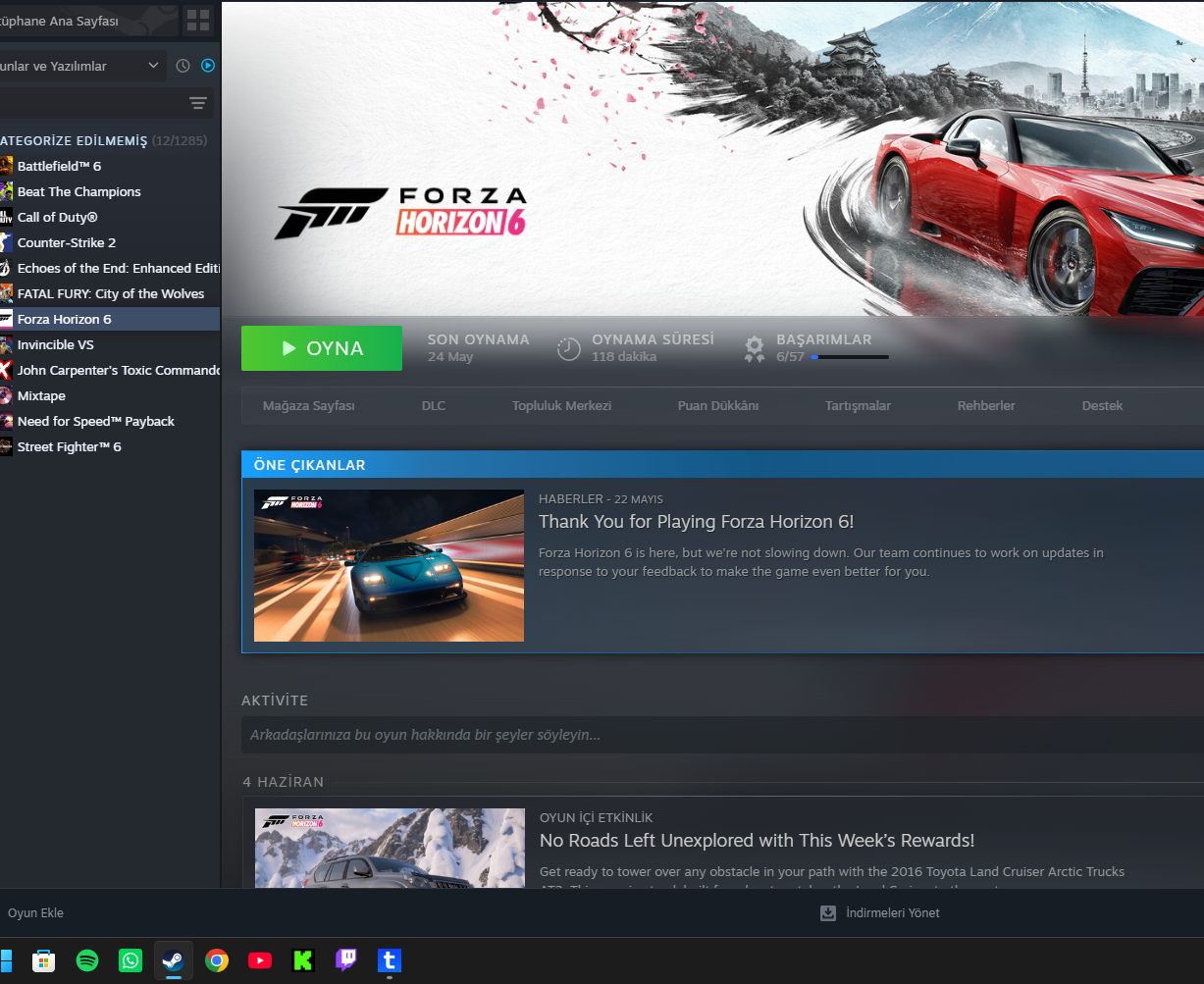Open Street Fighter™ 6 library entry
Screen dimensions: 1204x984
coord(110,446)
